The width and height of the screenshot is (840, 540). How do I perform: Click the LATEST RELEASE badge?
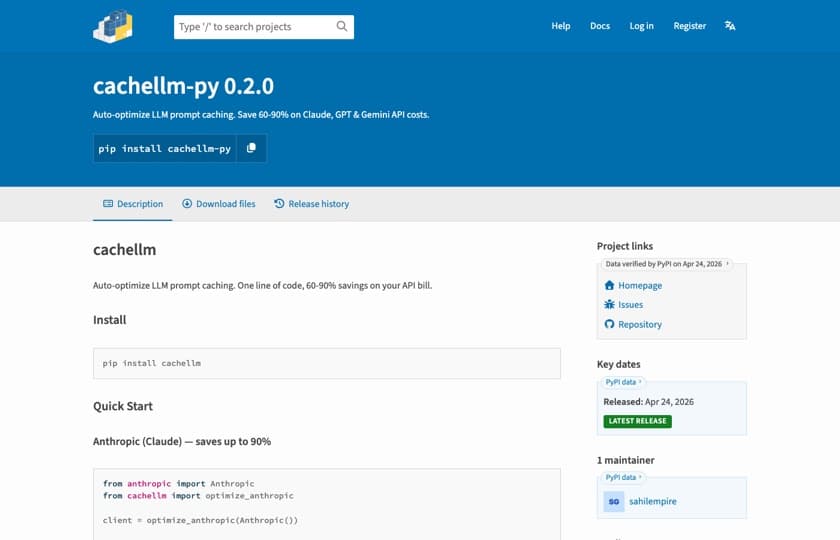pos(638,421)
